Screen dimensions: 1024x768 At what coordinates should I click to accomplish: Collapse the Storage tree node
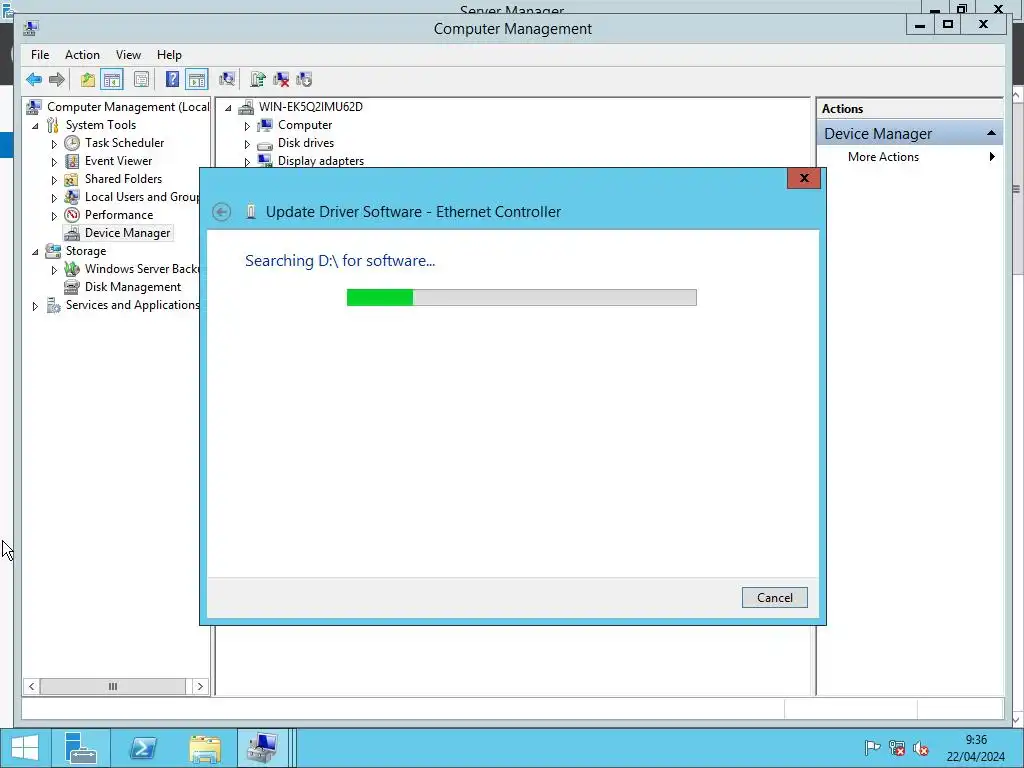click(x=35, y=251)
